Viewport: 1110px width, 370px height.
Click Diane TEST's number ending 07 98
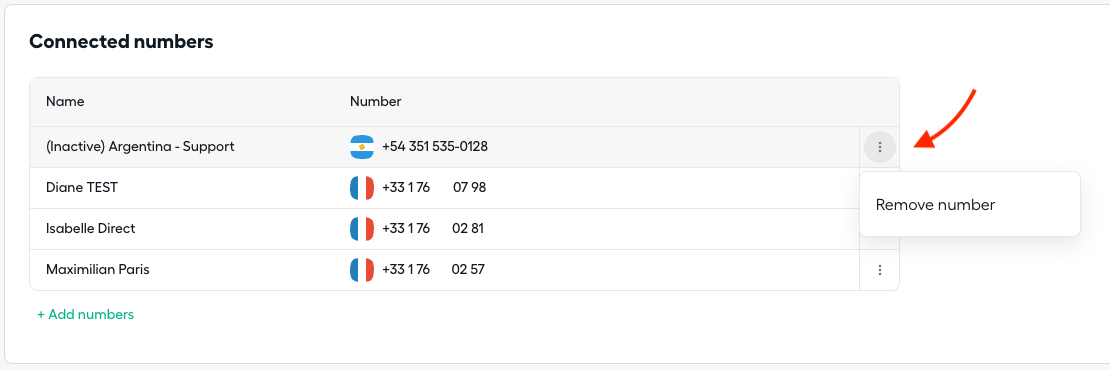tap(434, 188)
